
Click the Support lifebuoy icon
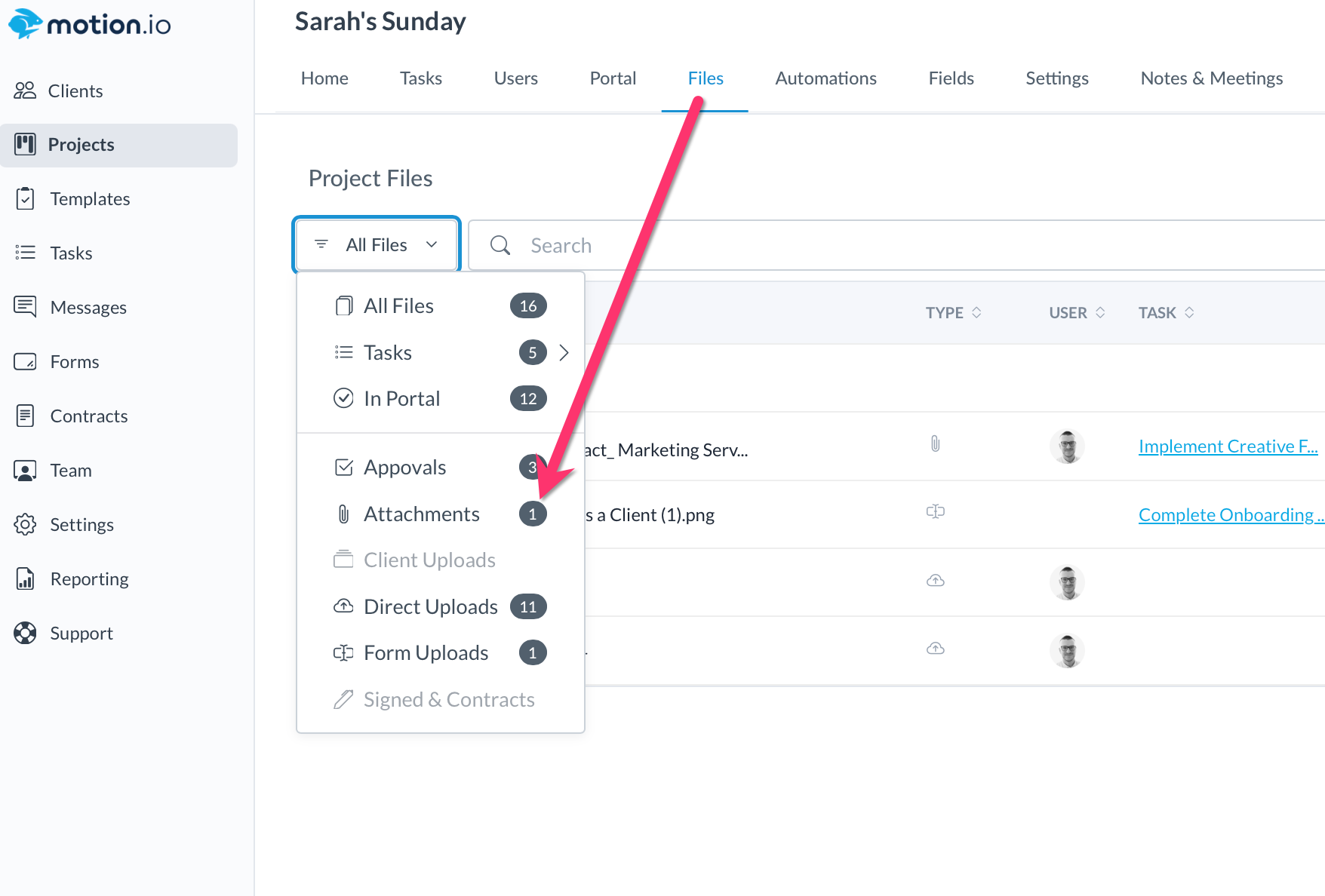(x=25, y=634)
